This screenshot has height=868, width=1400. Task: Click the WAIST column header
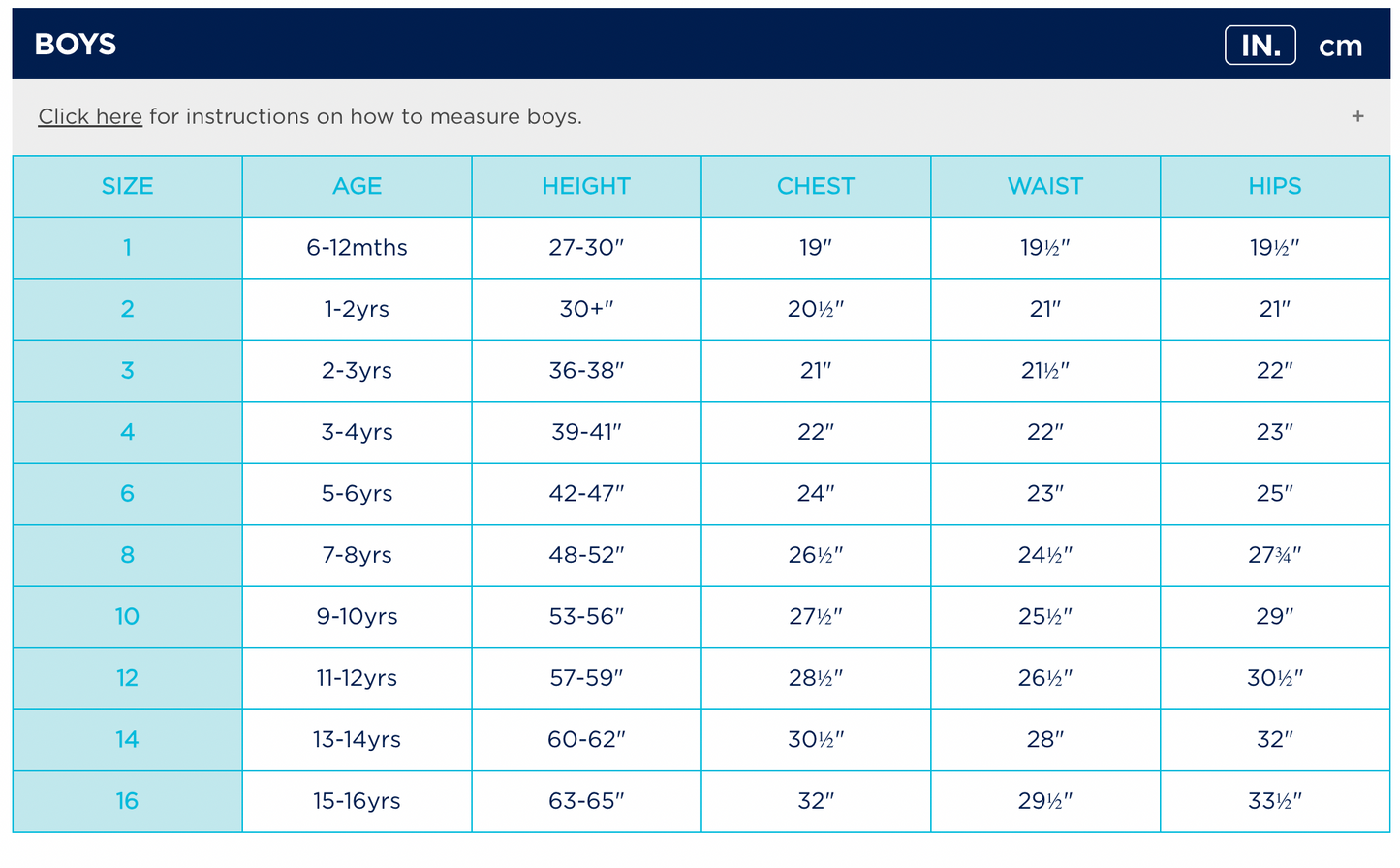click(x=1045, y=186)
